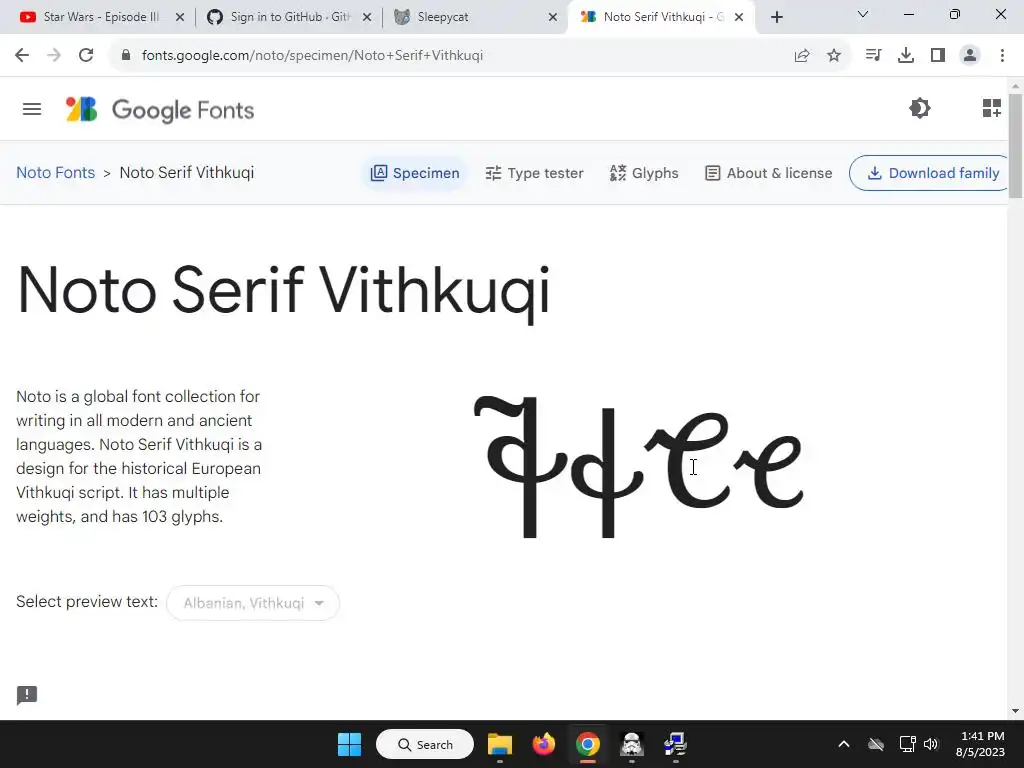Reload the page with the refresh icon

(86, 55)
